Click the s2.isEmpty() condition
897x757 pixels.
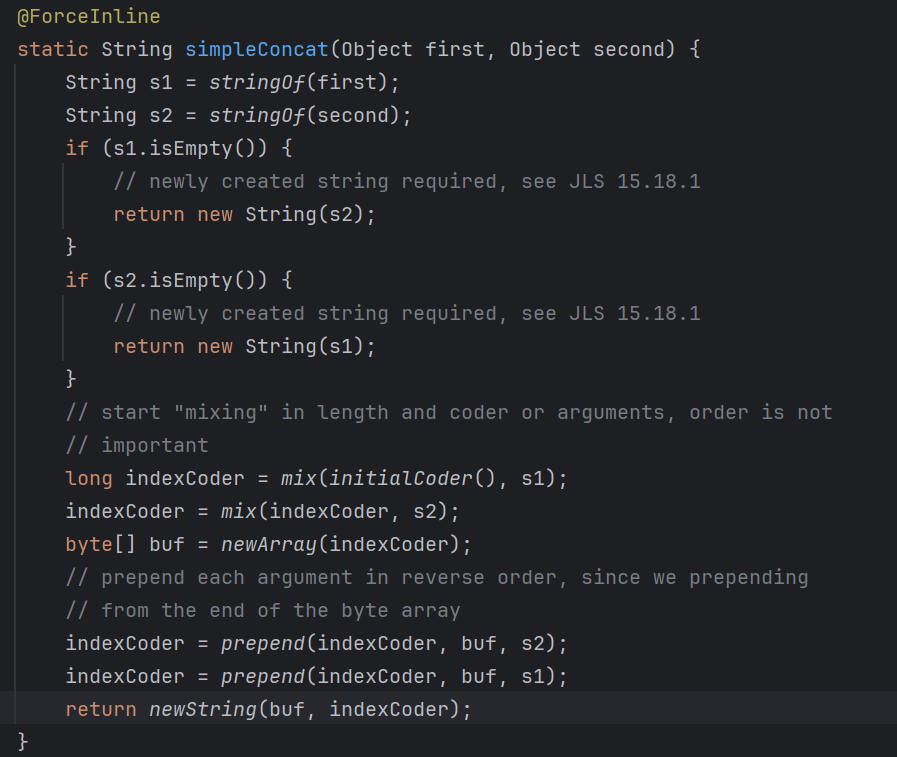tap(184, 280)
